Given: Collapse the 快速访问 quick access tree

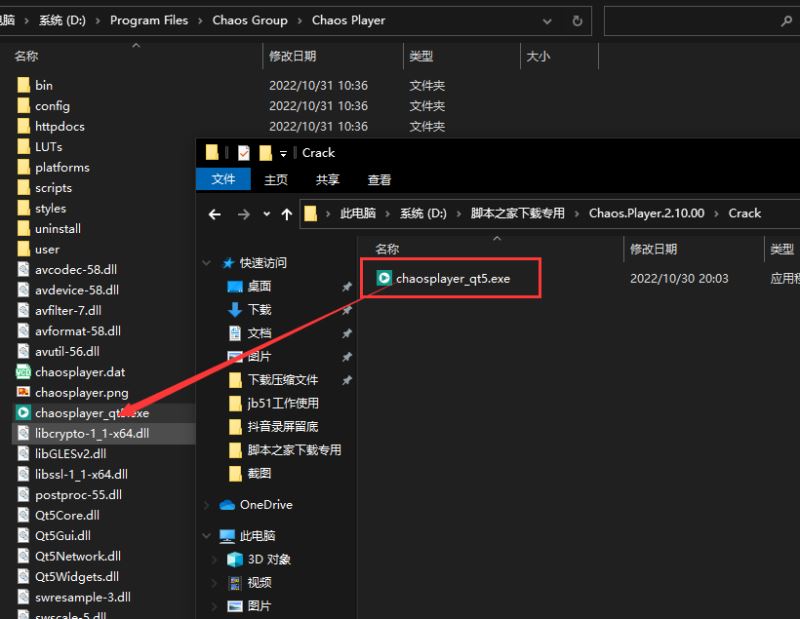Looking at the screenshot, I should [207, 263].
